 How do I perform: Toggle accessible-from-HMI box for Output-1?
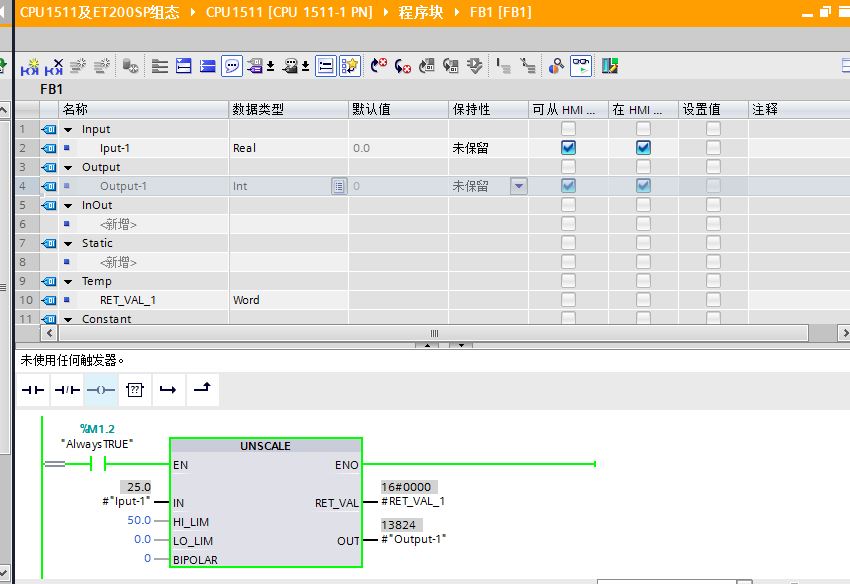coord(568,185)
